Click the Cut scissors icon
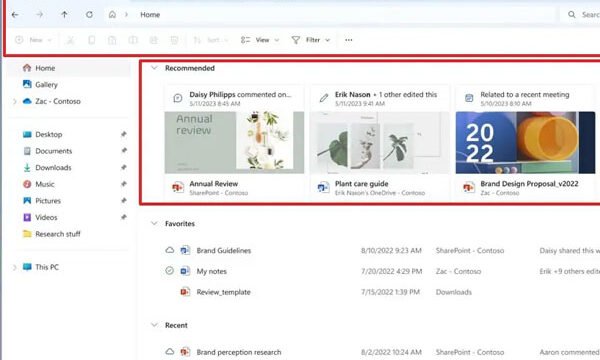Viewport: 600px width, 360px height. (x=70, y=40)
